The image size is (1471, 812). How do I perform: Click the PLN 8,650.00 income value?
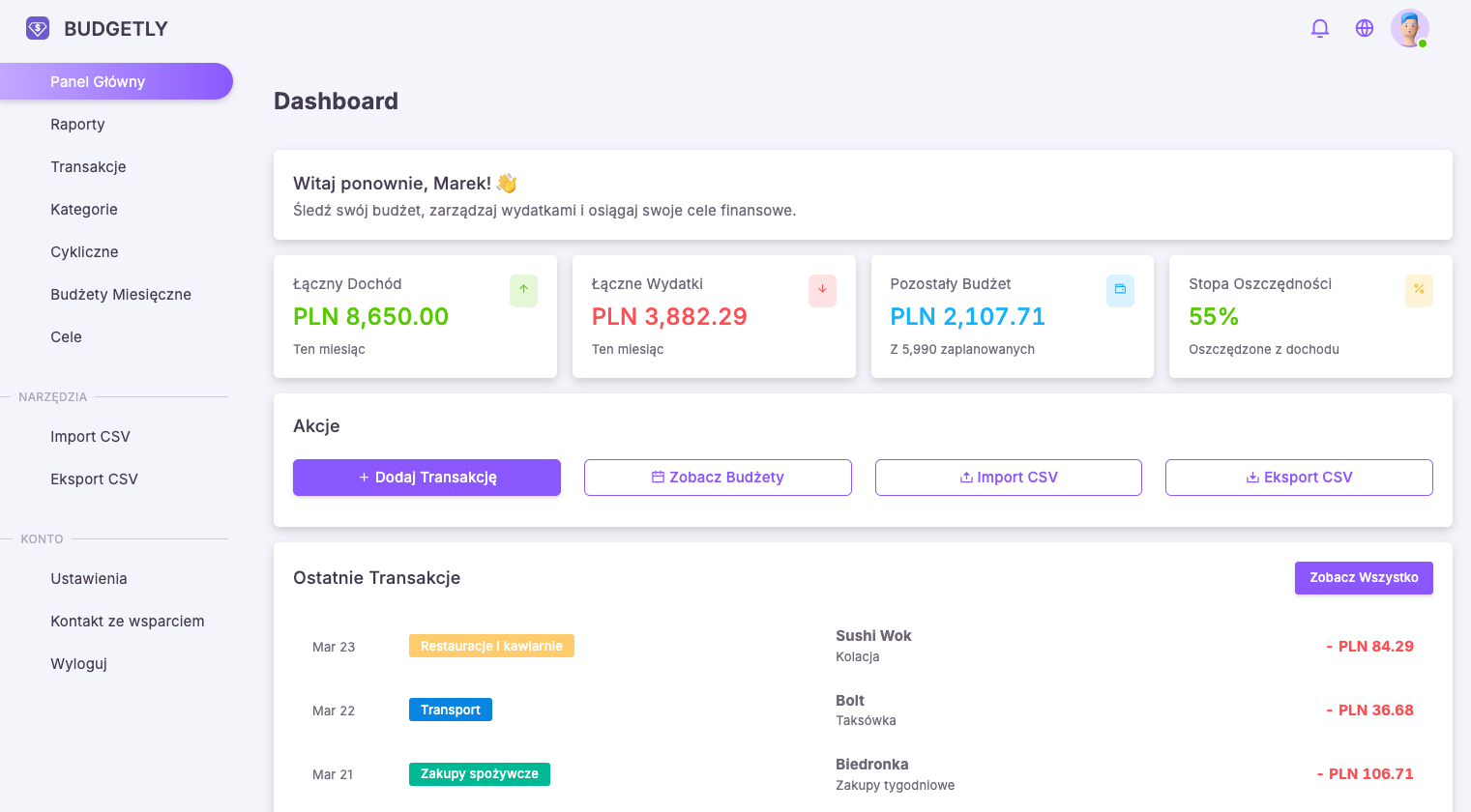[370, 316]
